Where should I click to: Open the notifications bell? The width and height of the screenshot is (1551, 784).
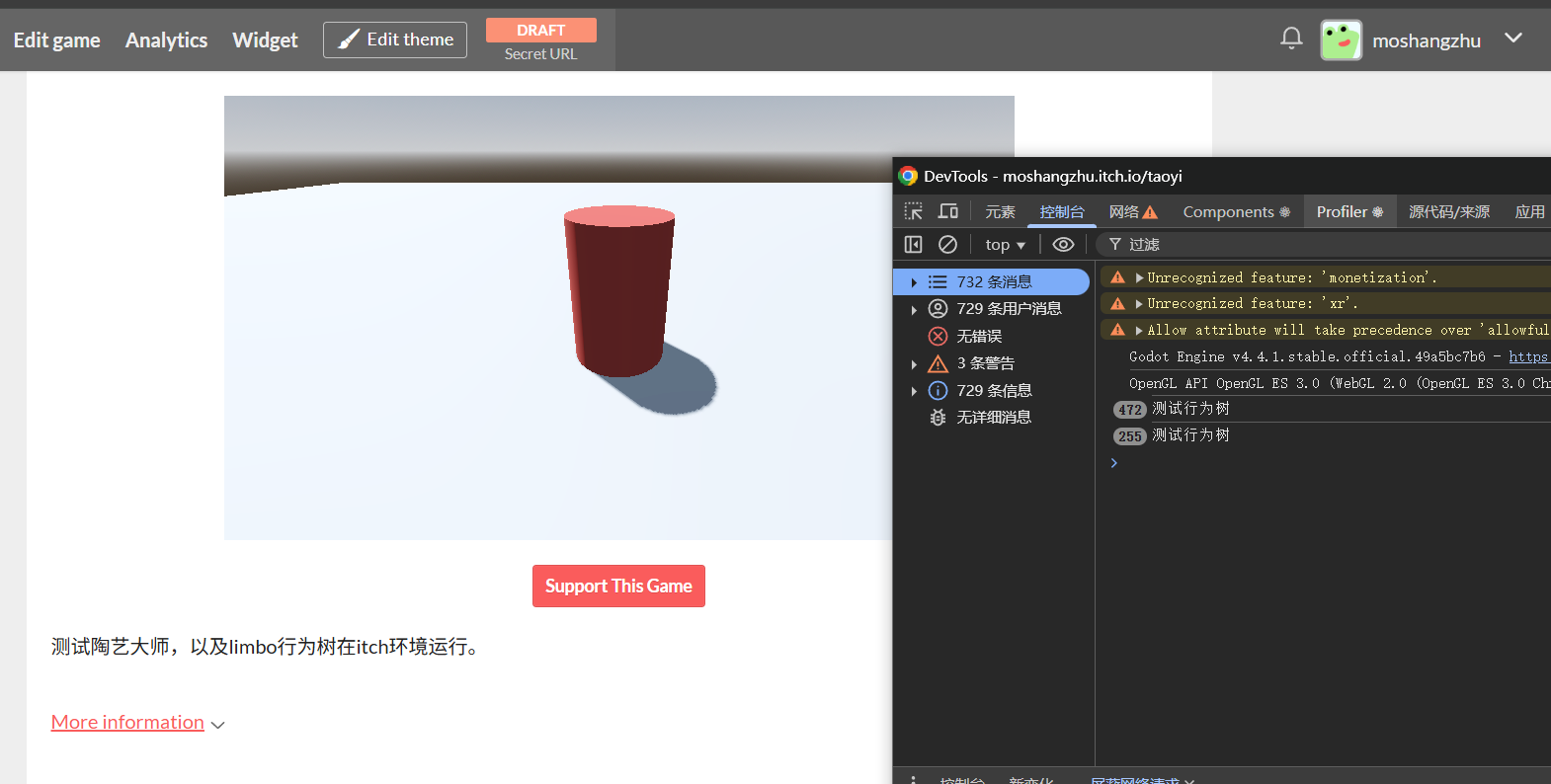coord(1291,39)
